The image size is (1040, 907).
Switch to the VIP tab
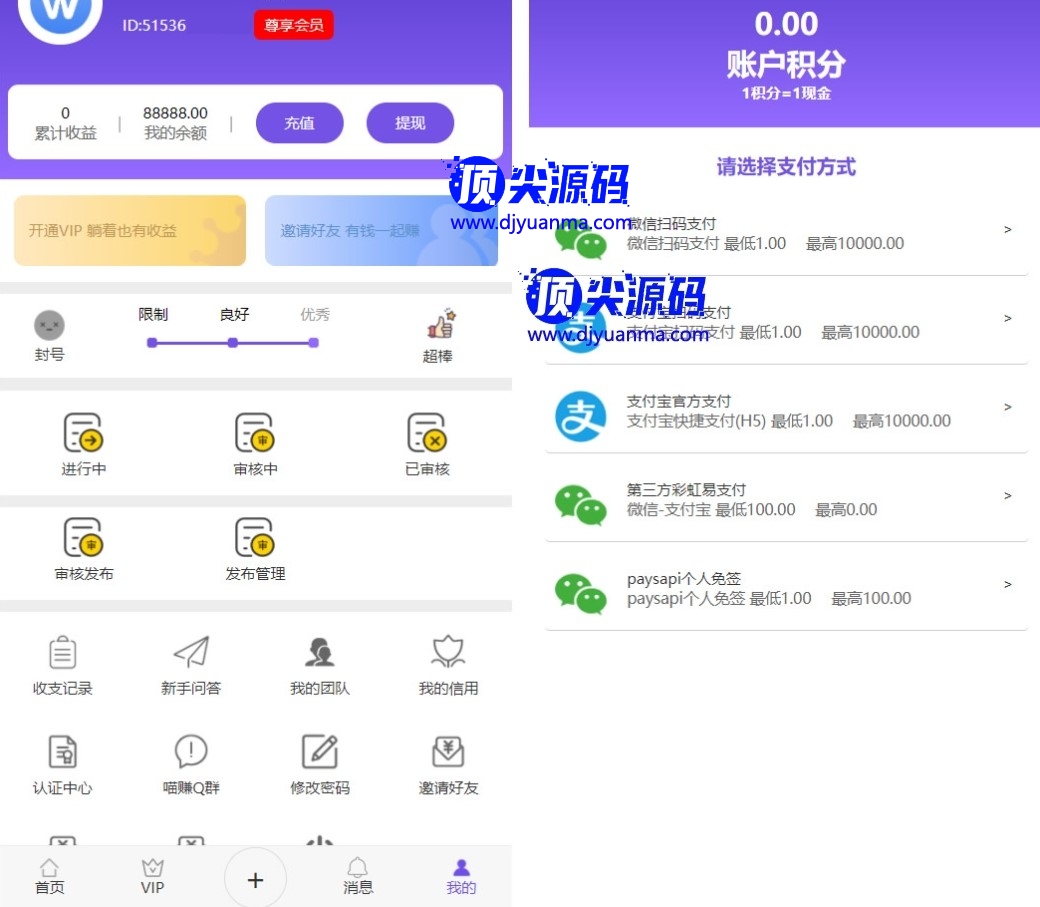[x=152, y=877]
